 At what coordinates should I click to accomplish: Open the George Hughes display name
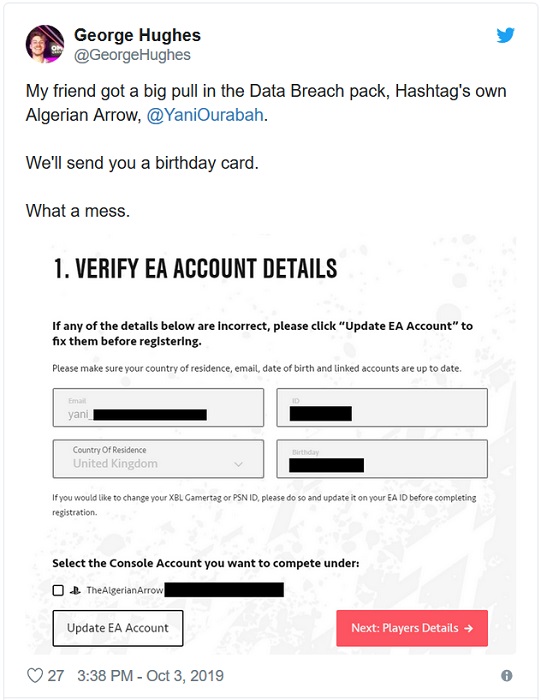(x=137, y=35)
